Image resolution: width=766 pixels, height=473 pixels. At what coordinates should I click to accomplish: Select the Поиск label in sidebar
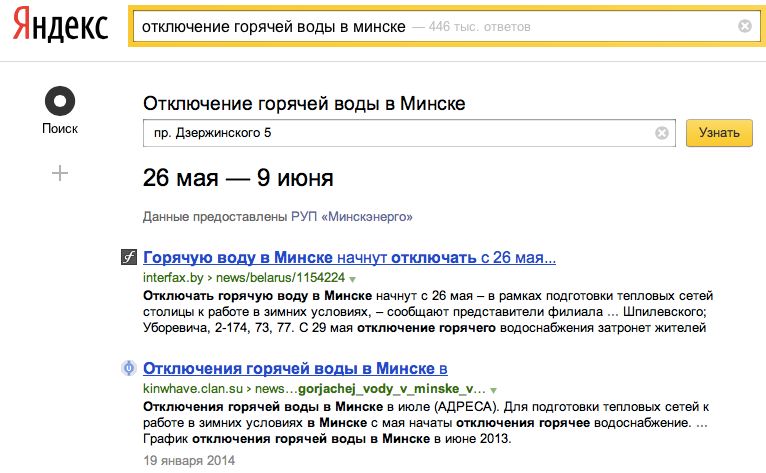pyautogui.click(x=59, y=128)
